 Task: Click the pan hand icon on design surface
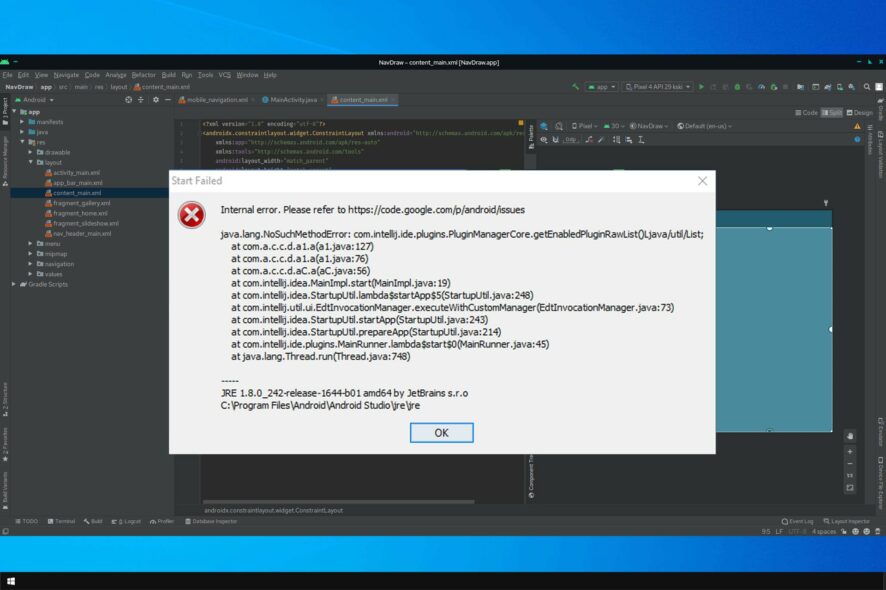[x=850, y=436]
